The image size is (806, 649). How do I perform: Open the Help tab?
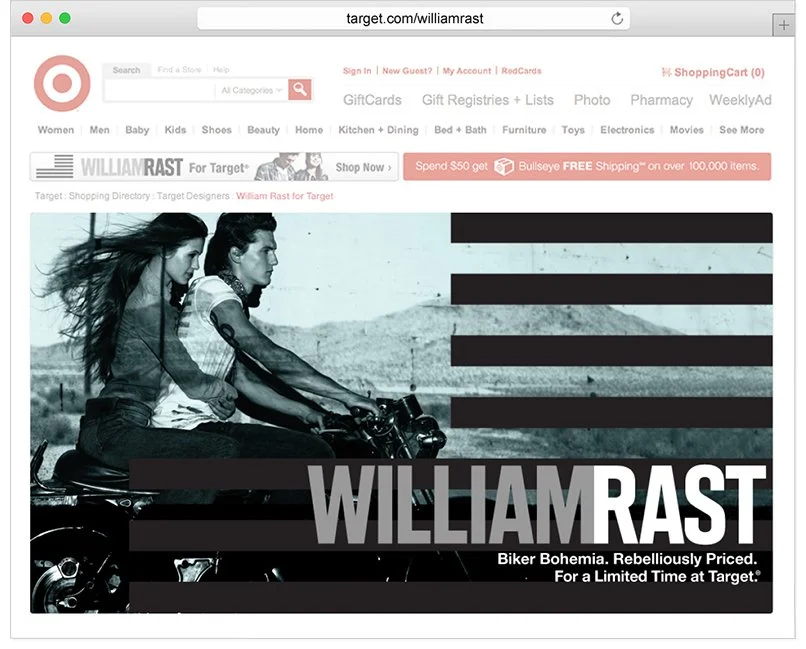click(221, 69)
